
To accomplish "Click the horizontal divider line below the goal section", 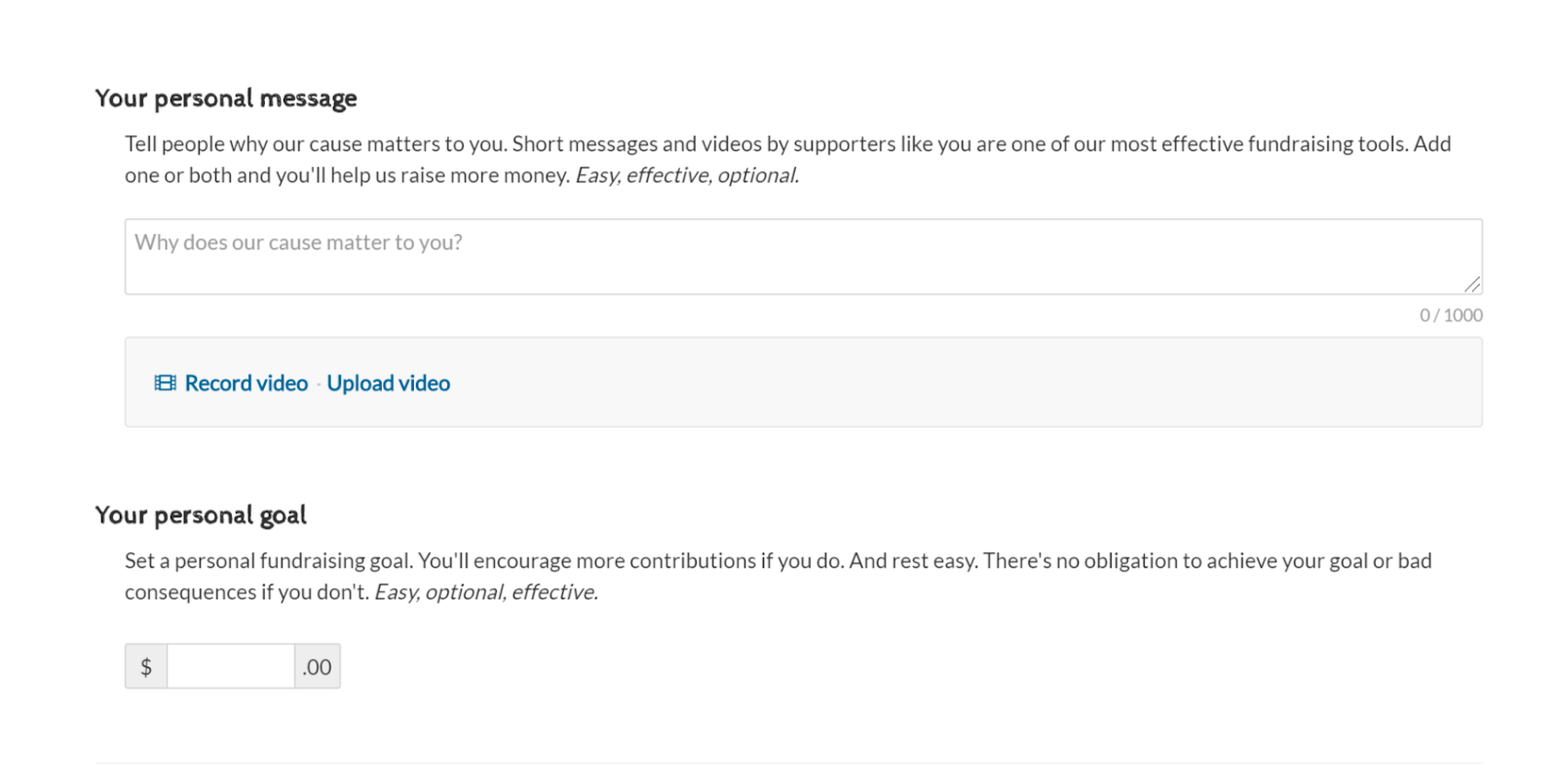I will [787, 763].
